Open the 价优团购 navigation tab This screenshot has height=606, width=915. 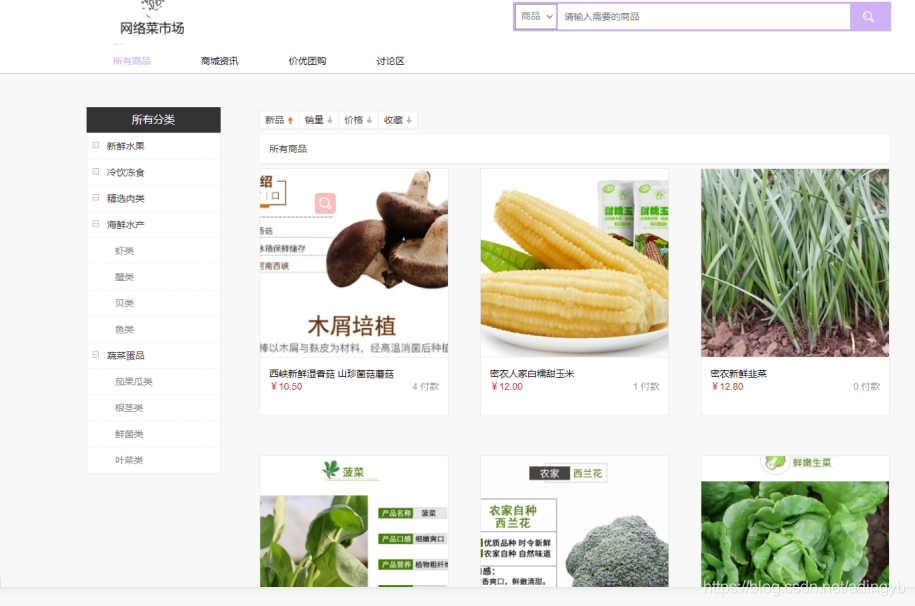click(x=308, y=61)
